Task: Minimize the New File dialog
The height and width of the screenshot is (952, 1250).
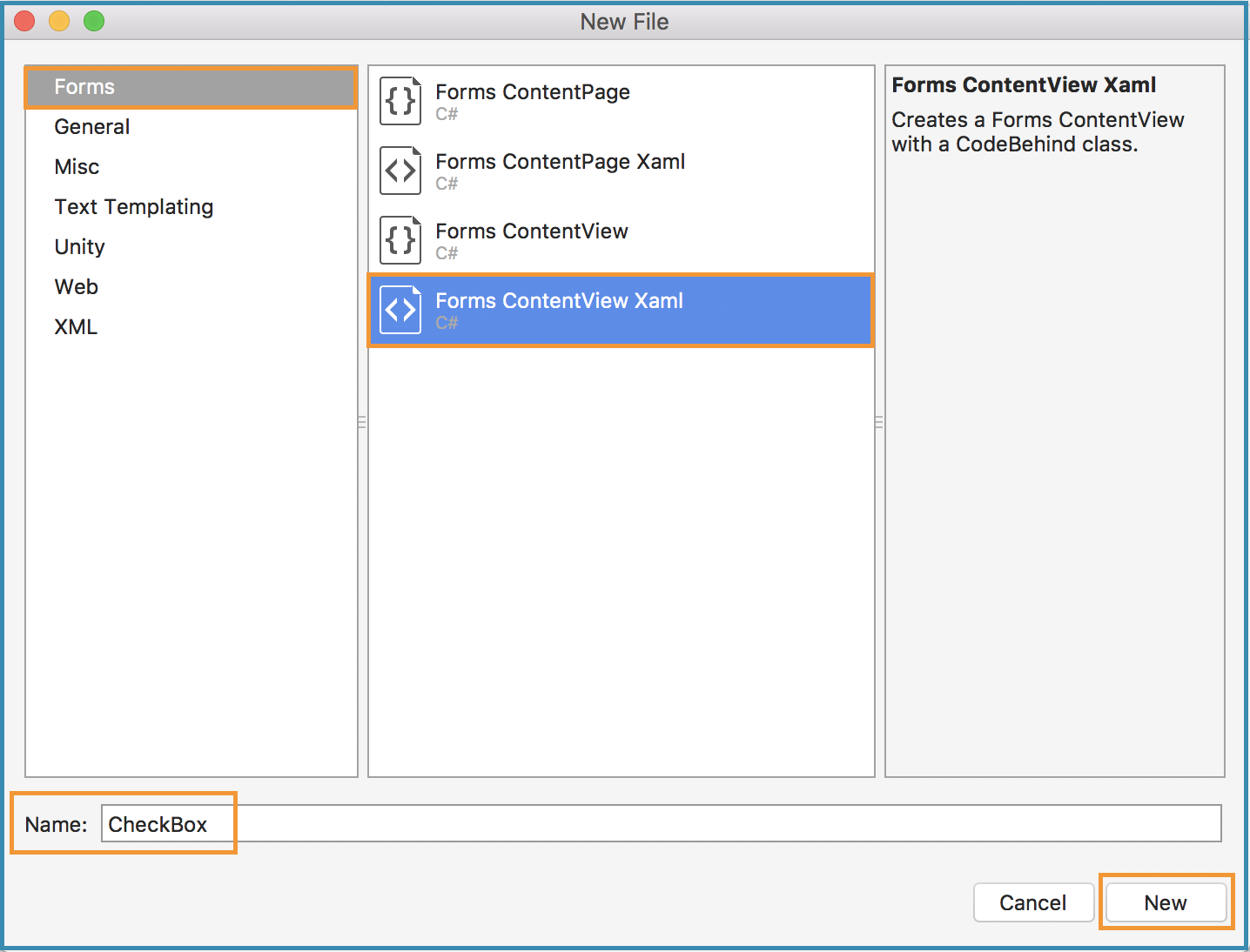Action: click(x=58, y=21)
